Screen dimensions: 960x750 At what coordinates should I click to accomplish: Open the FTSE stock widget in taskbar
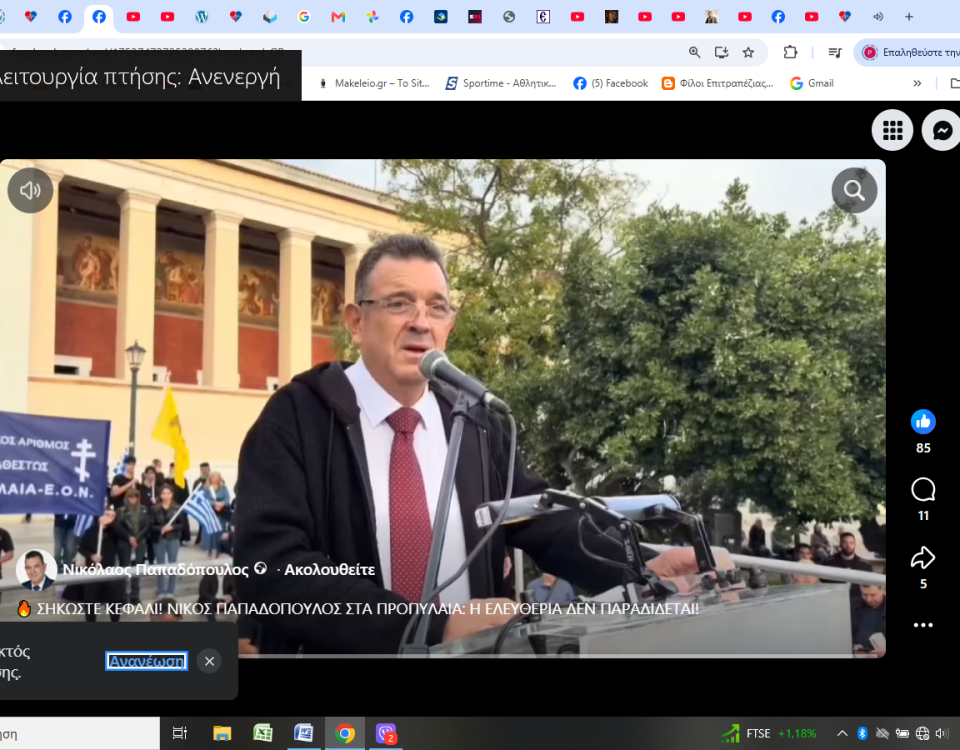tap(770, 733)
